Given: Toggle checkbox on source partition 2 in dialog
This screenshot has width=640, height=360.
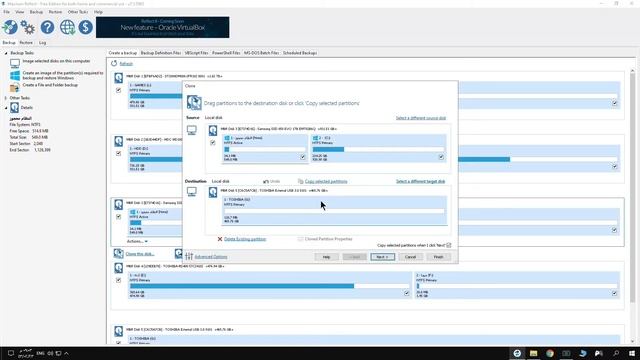Looking at the screenshot, I should tap(441, 157).
